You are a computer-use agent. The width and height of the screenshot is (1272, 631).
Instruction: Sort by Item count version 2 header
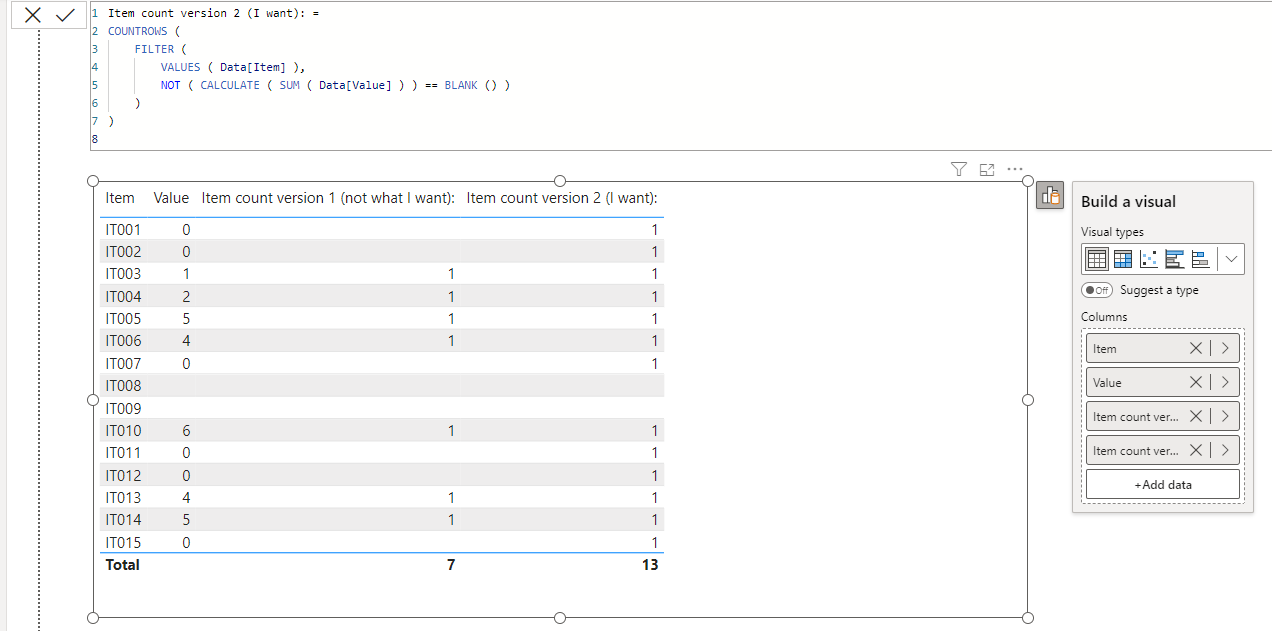(562, 198)
